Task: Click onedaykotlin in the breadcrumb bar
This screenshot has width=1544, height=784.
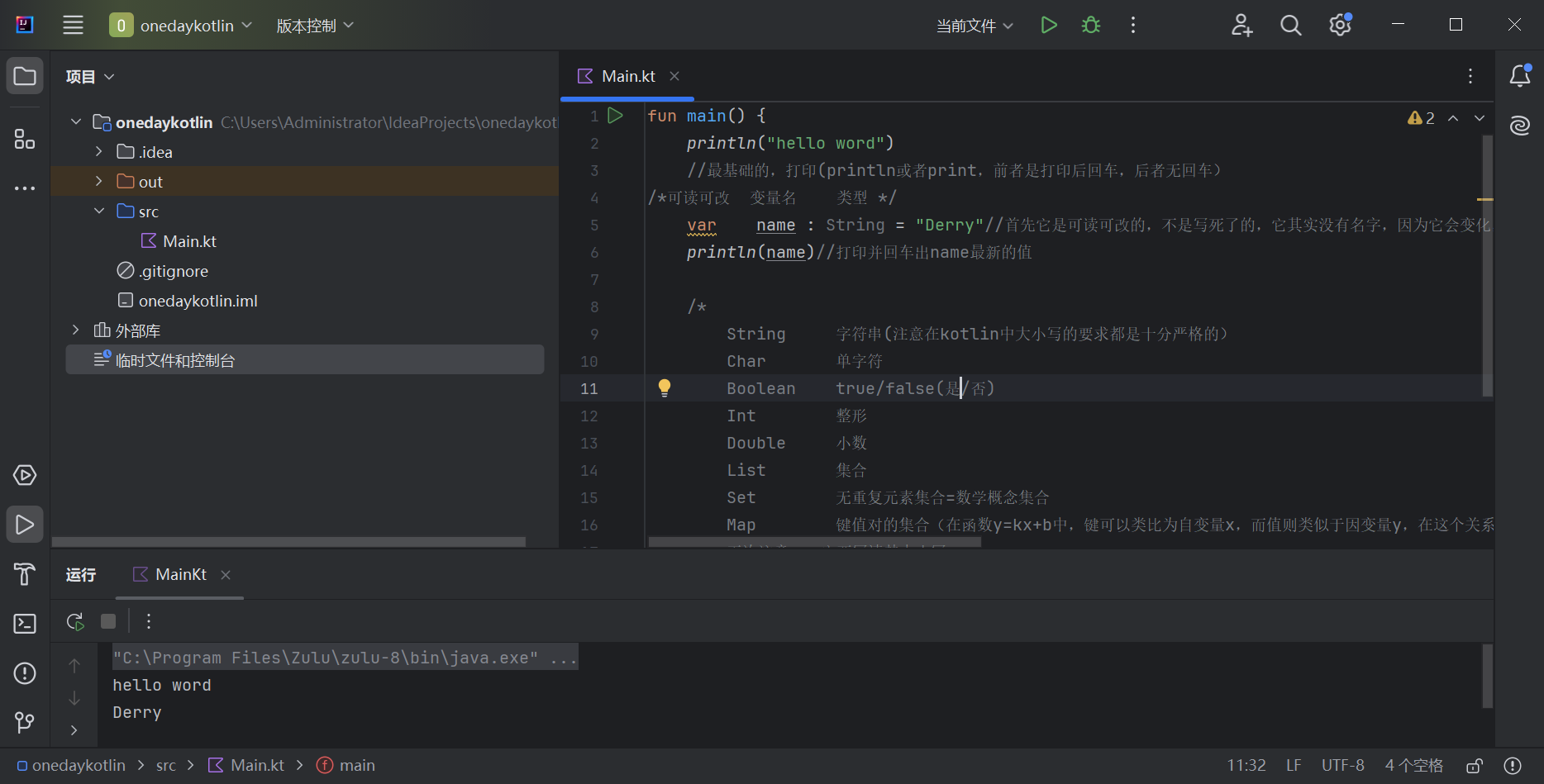Action: click(71, 766)
